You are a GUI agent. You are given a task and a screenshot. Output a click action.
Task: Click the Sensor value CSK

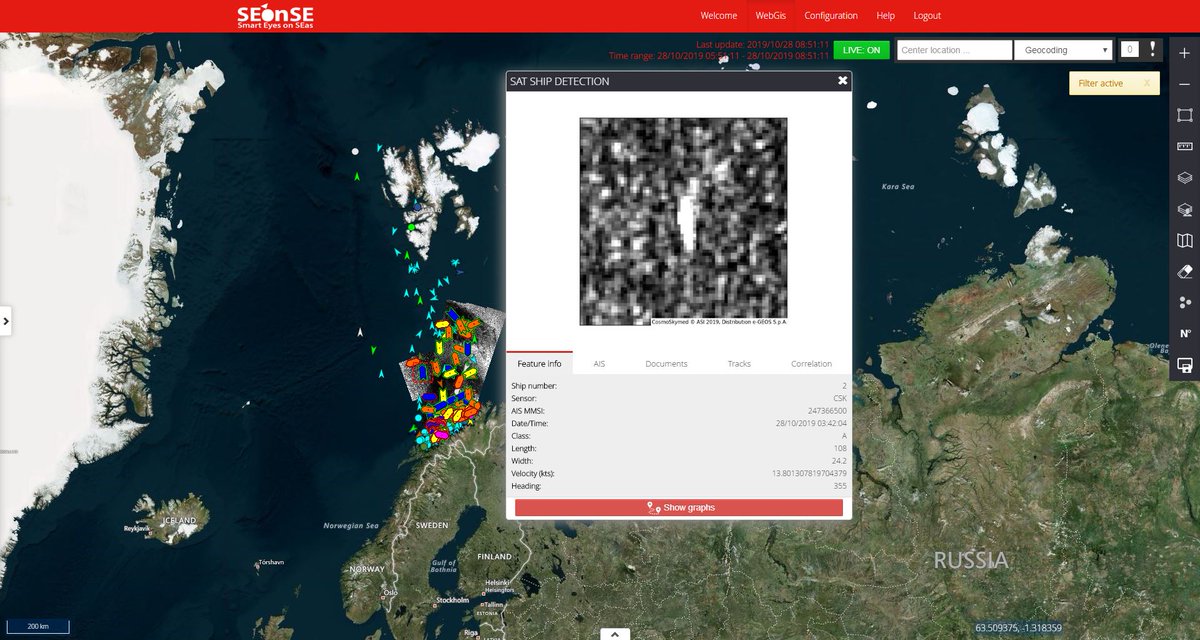pos(840,398)
